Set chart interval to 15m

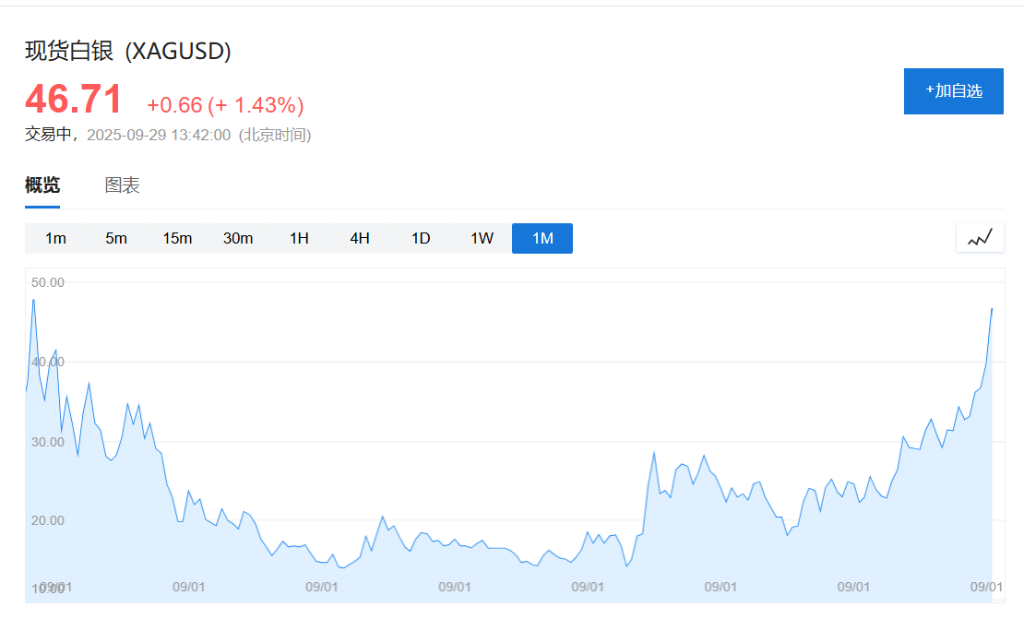(x=177, y=238)
